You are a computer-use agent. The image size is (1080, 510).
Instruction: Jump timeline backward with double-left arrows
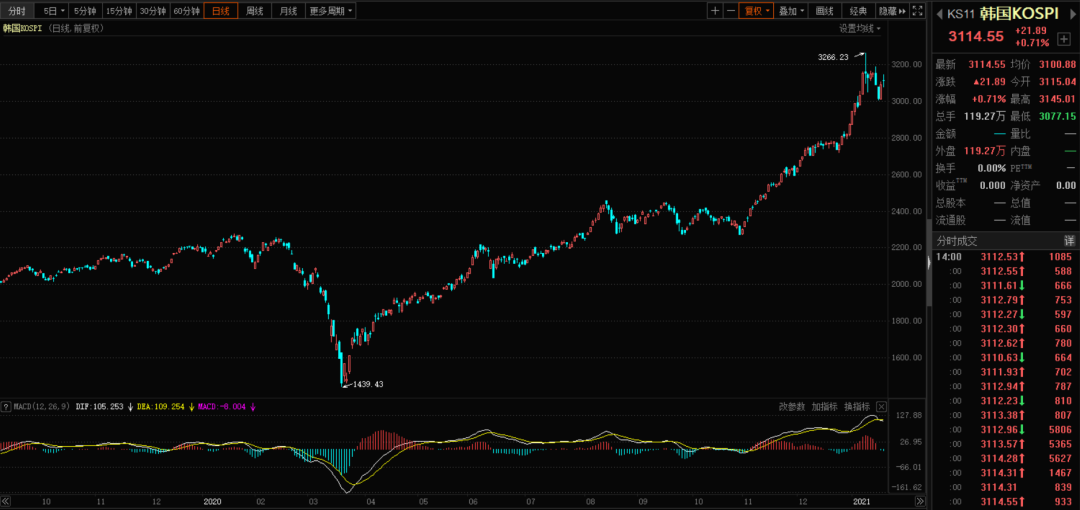click(5, 502)
